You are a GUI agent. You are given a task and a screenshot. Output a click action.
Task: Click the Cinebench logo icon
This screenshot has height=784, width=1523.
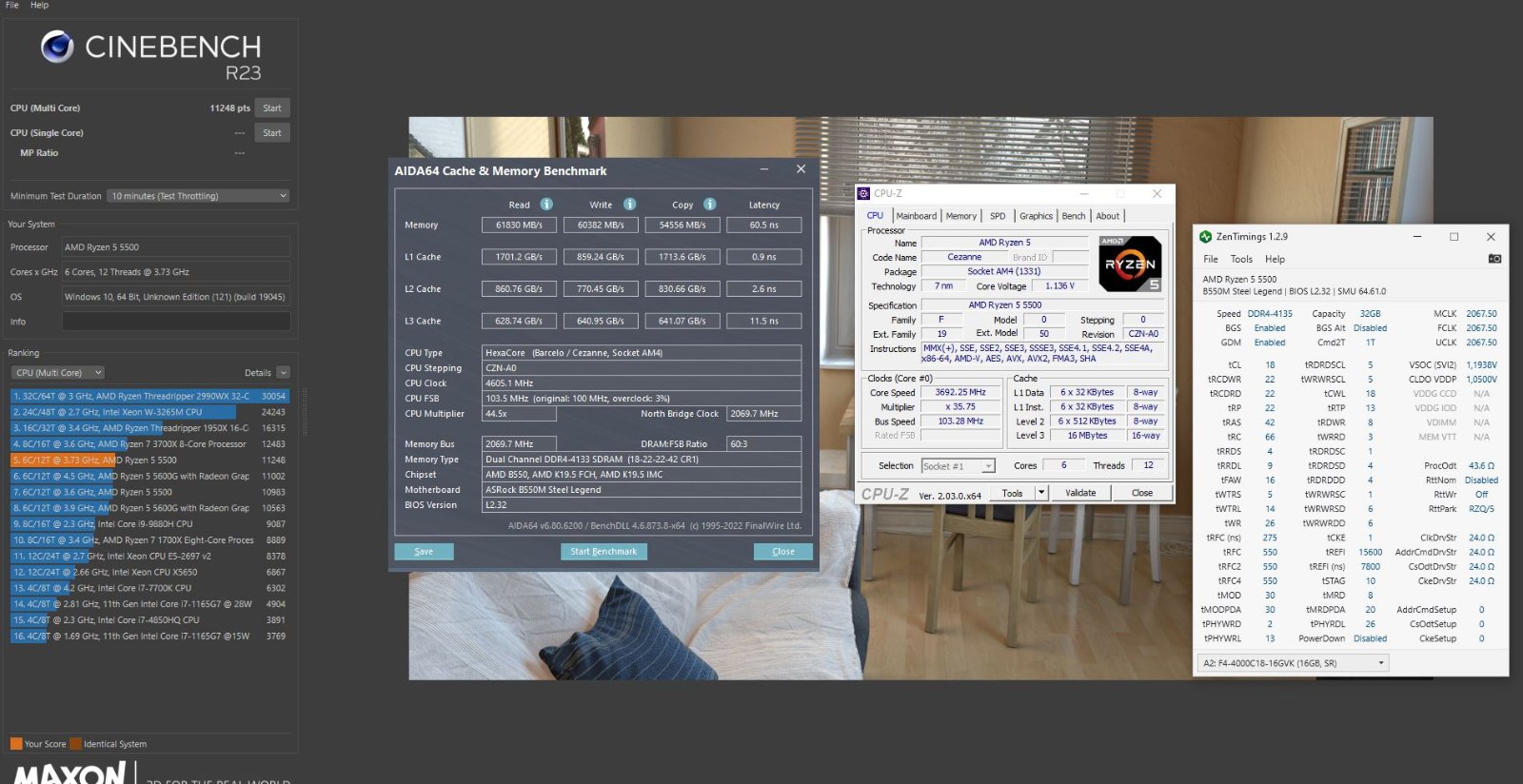click(x=57, y=46)
